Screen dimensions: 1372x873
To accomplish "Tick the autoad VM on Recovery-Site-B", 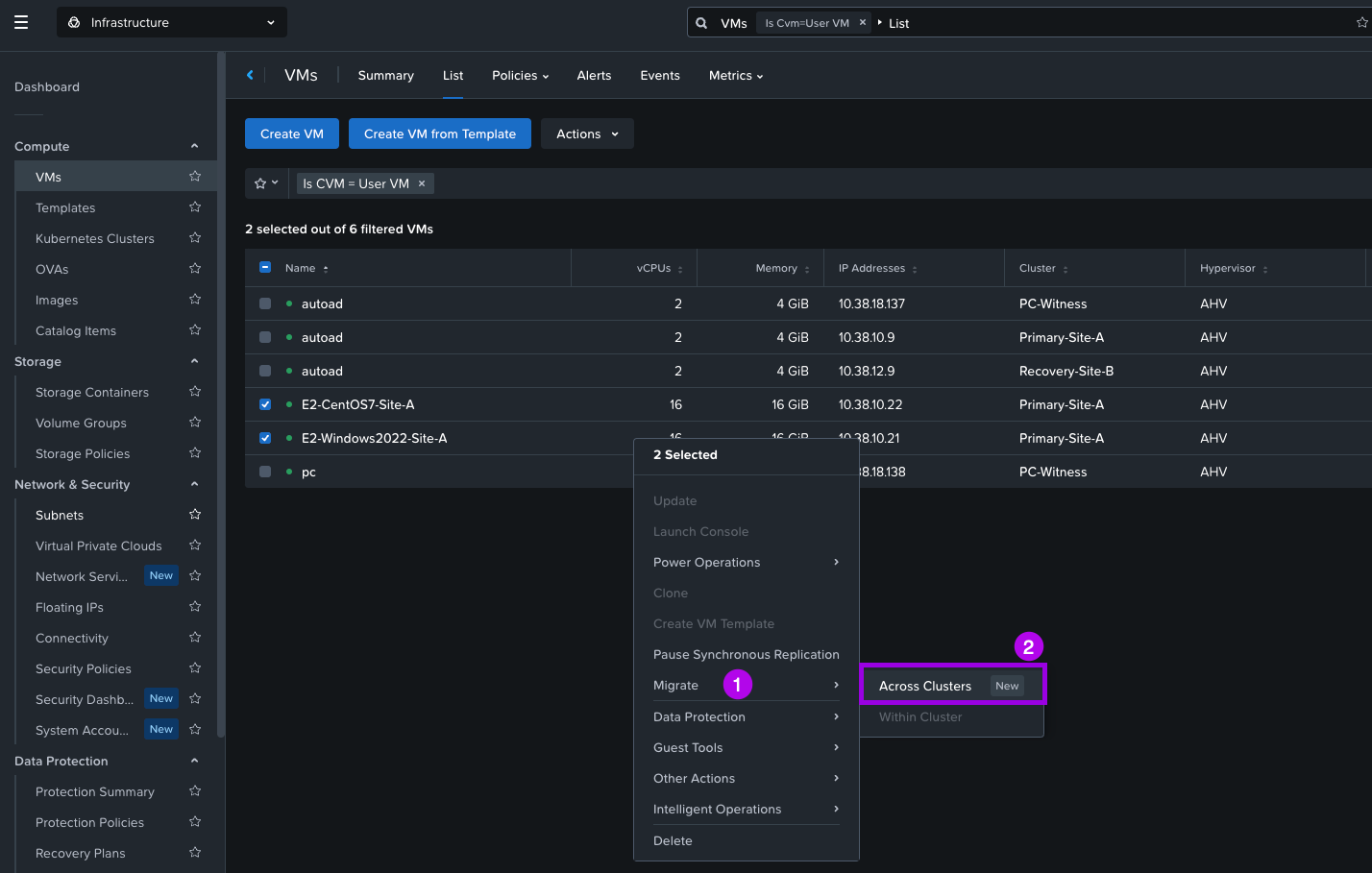I will [x=265, y=371].
